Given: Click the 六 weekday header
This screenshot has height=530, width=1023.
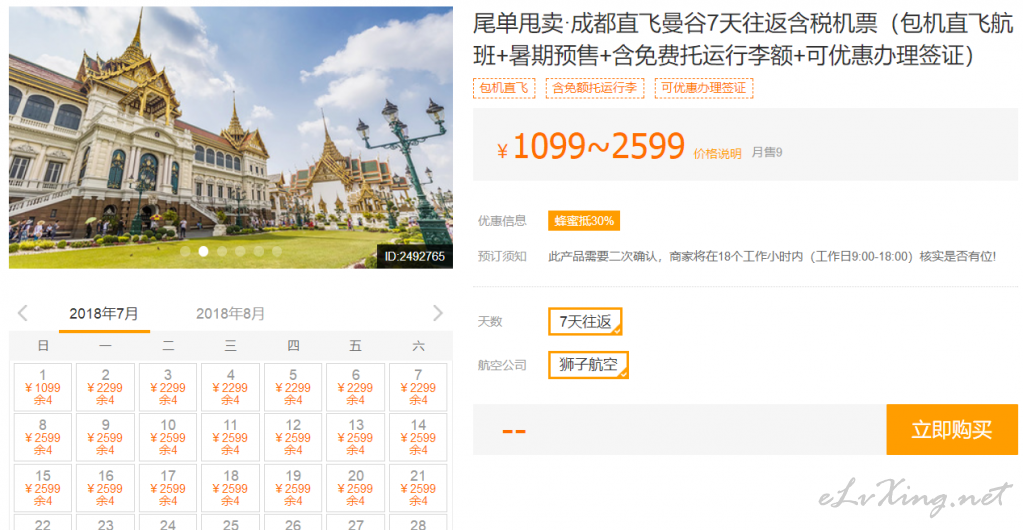Looking at the screenshot, I should (x=418, y=346).
